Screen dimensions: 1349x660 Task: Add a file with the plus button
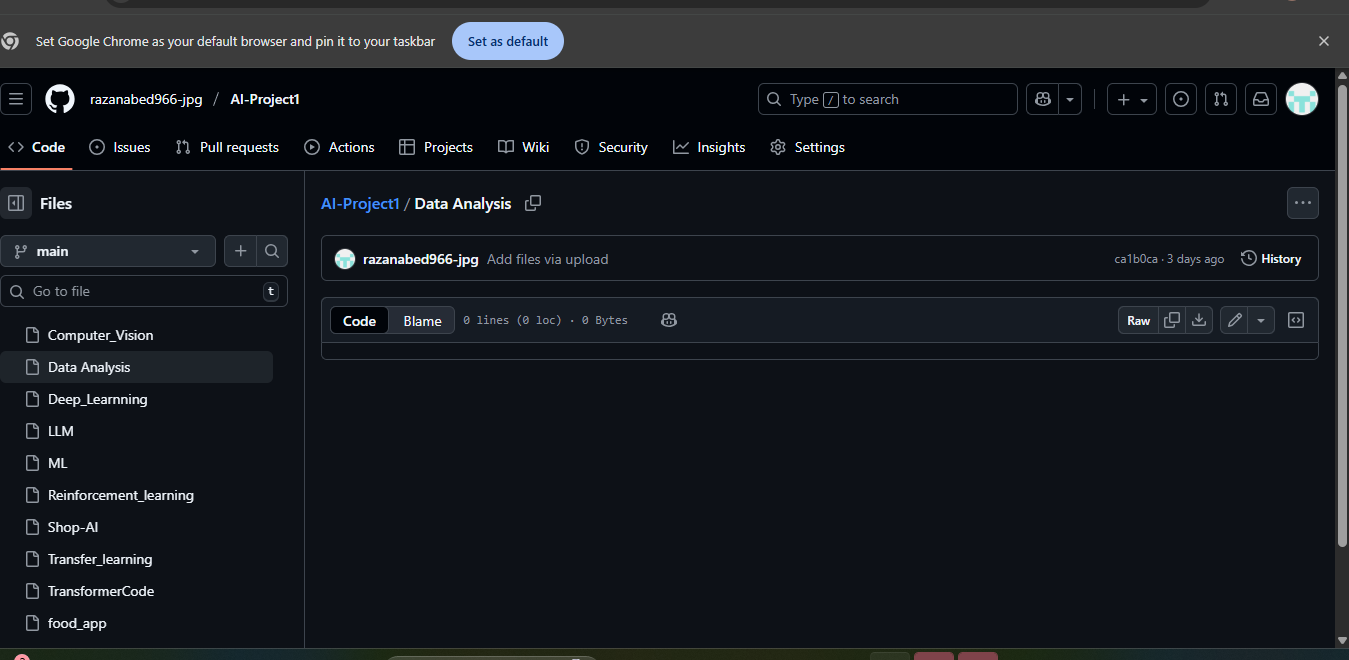[240, 251]
